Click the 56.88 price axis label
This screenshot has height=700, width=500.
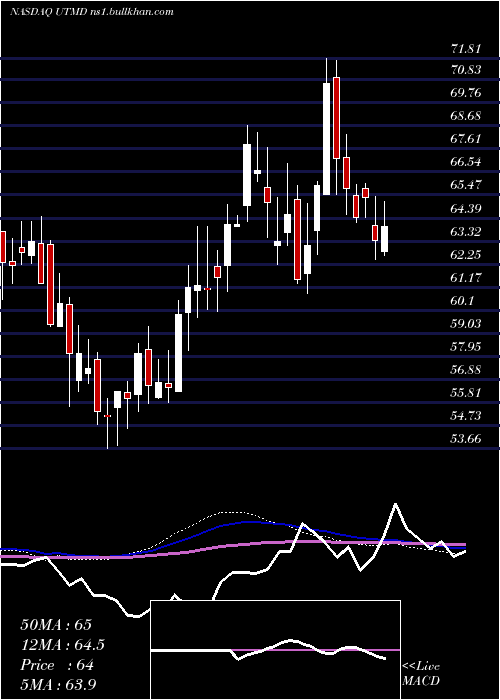pyautogui.click(x=466, y=369)
